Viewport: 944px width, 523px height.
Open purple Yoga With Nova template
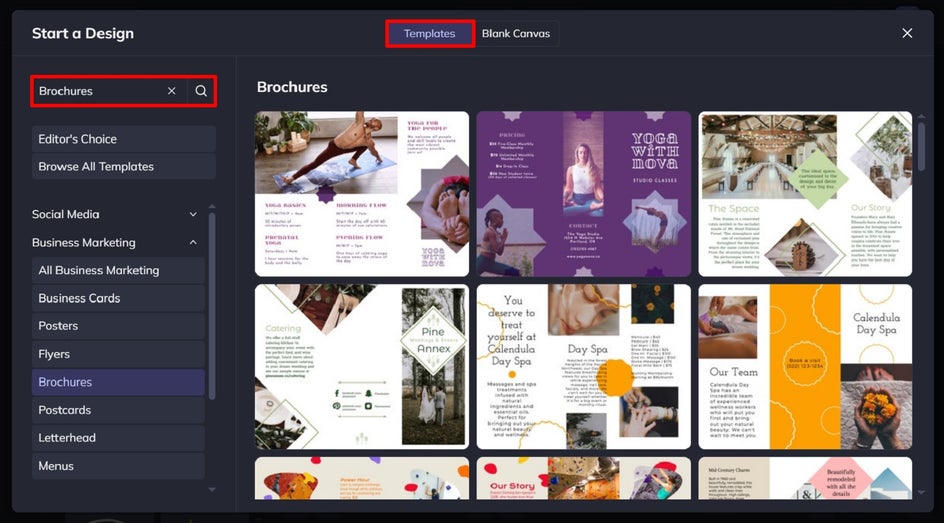[583, 194]
